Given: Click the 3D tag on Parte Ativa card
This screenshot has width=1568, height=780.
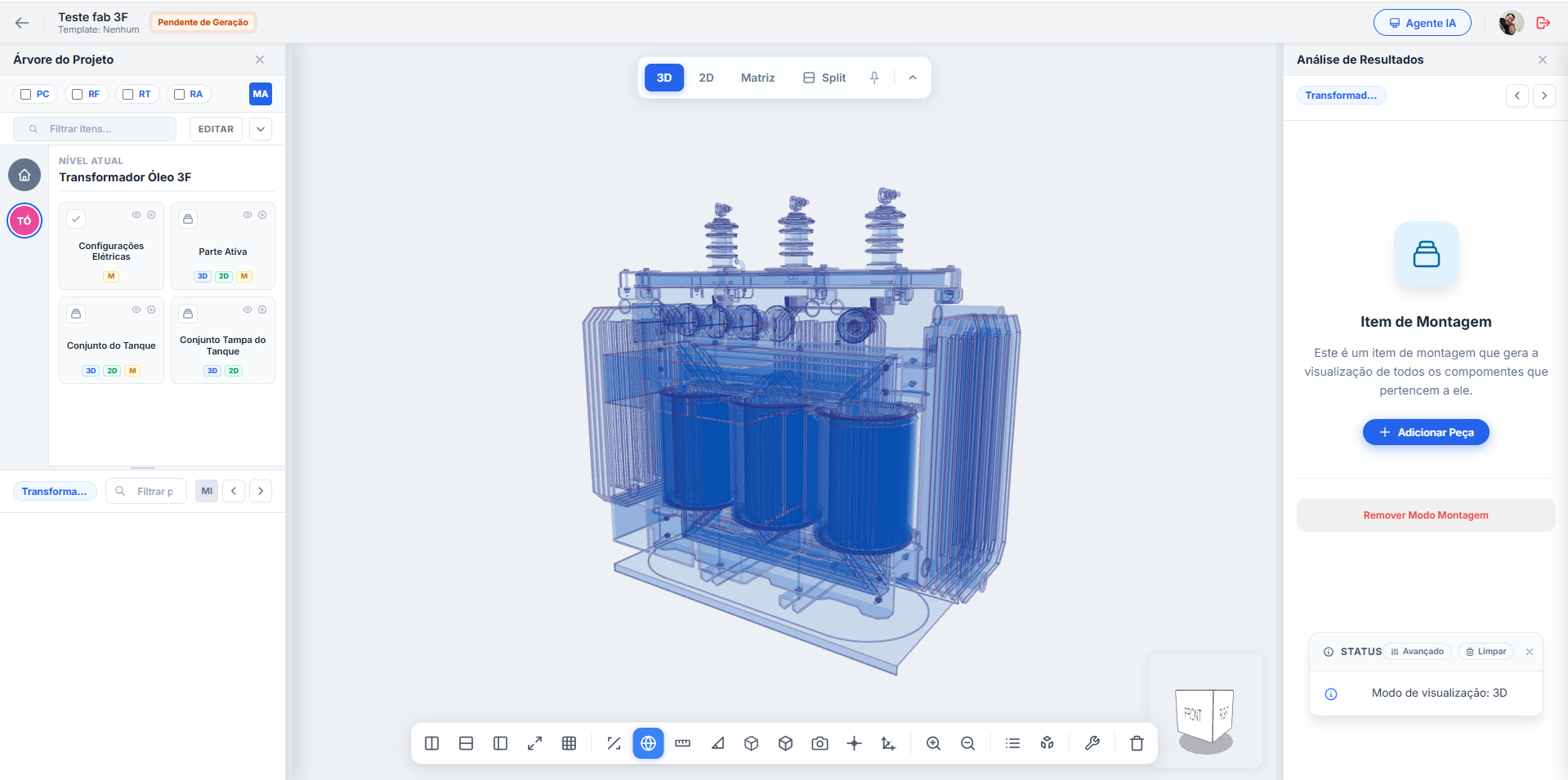Looking at the screenshot, I should coord(203,276).
